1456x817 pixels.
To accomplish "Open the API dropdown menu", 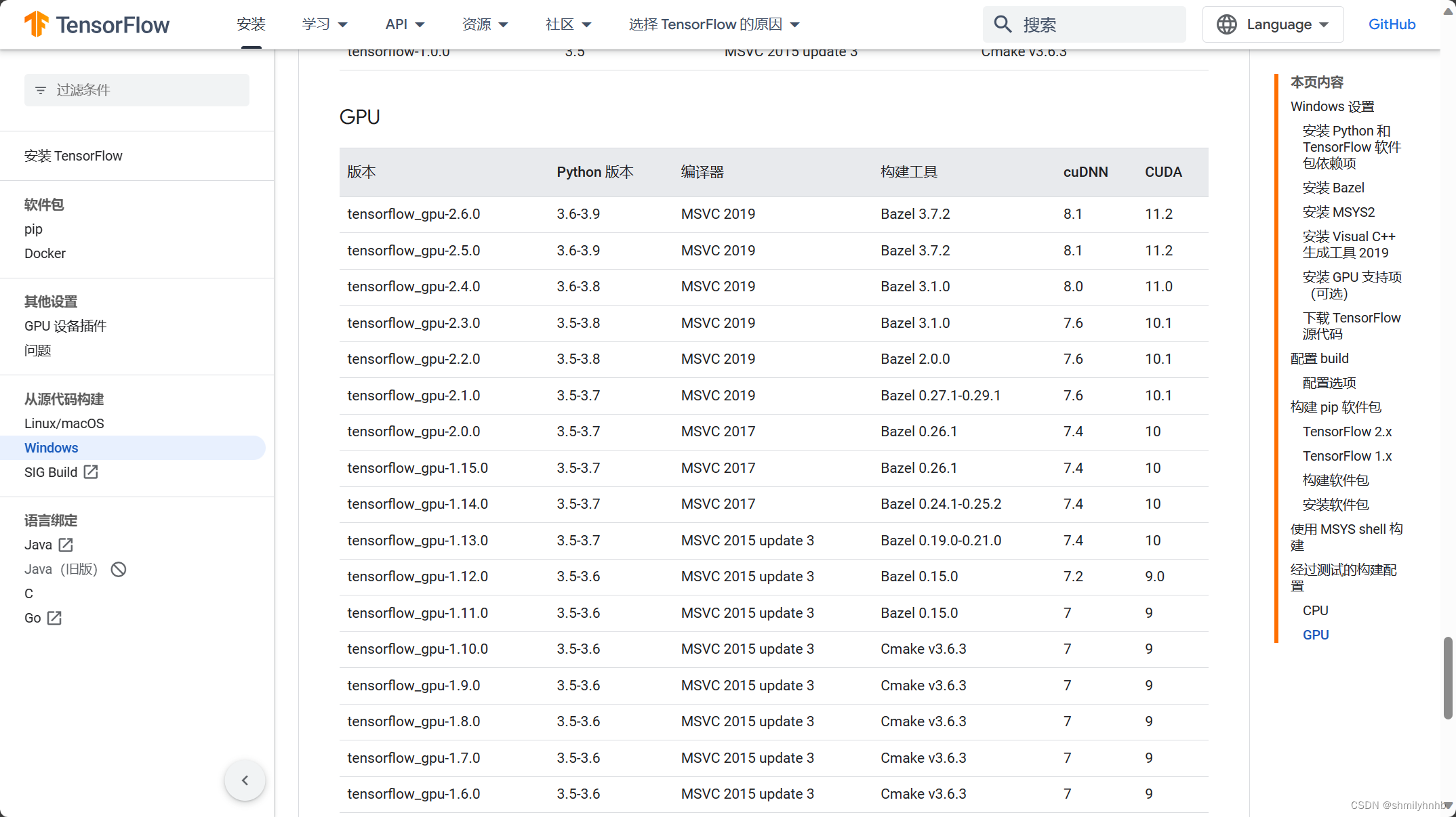I will (405, 24).
